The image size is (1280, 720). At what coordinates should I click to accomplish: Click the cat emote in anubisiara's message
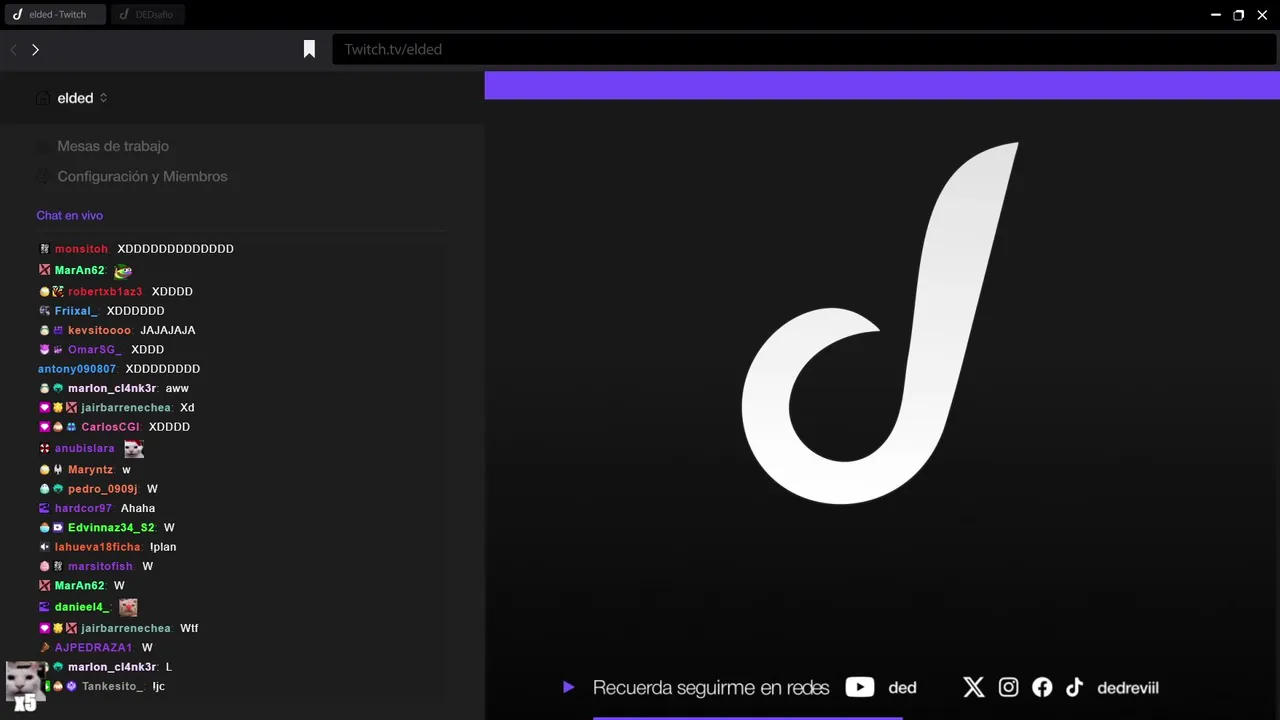[x=134, y=449]
